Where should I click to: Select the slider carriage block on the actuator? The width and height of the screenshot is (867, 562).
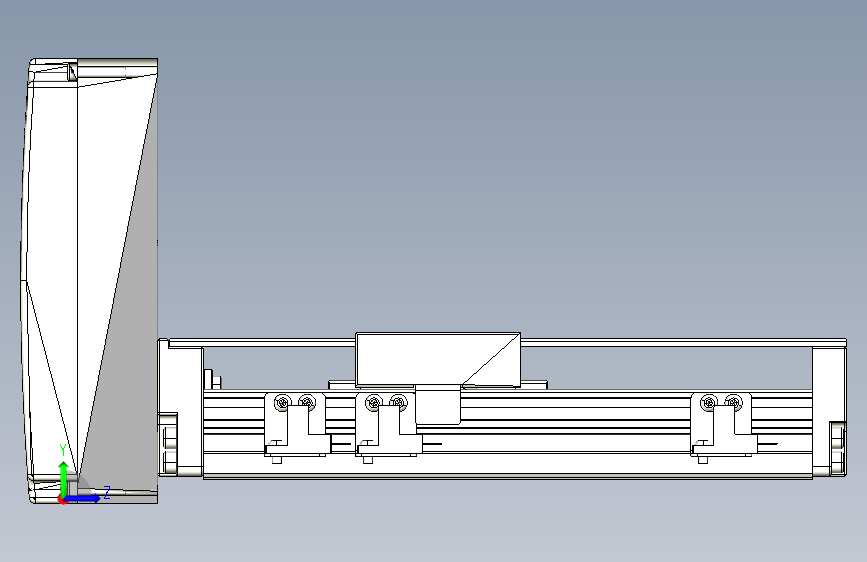point(438,360)
